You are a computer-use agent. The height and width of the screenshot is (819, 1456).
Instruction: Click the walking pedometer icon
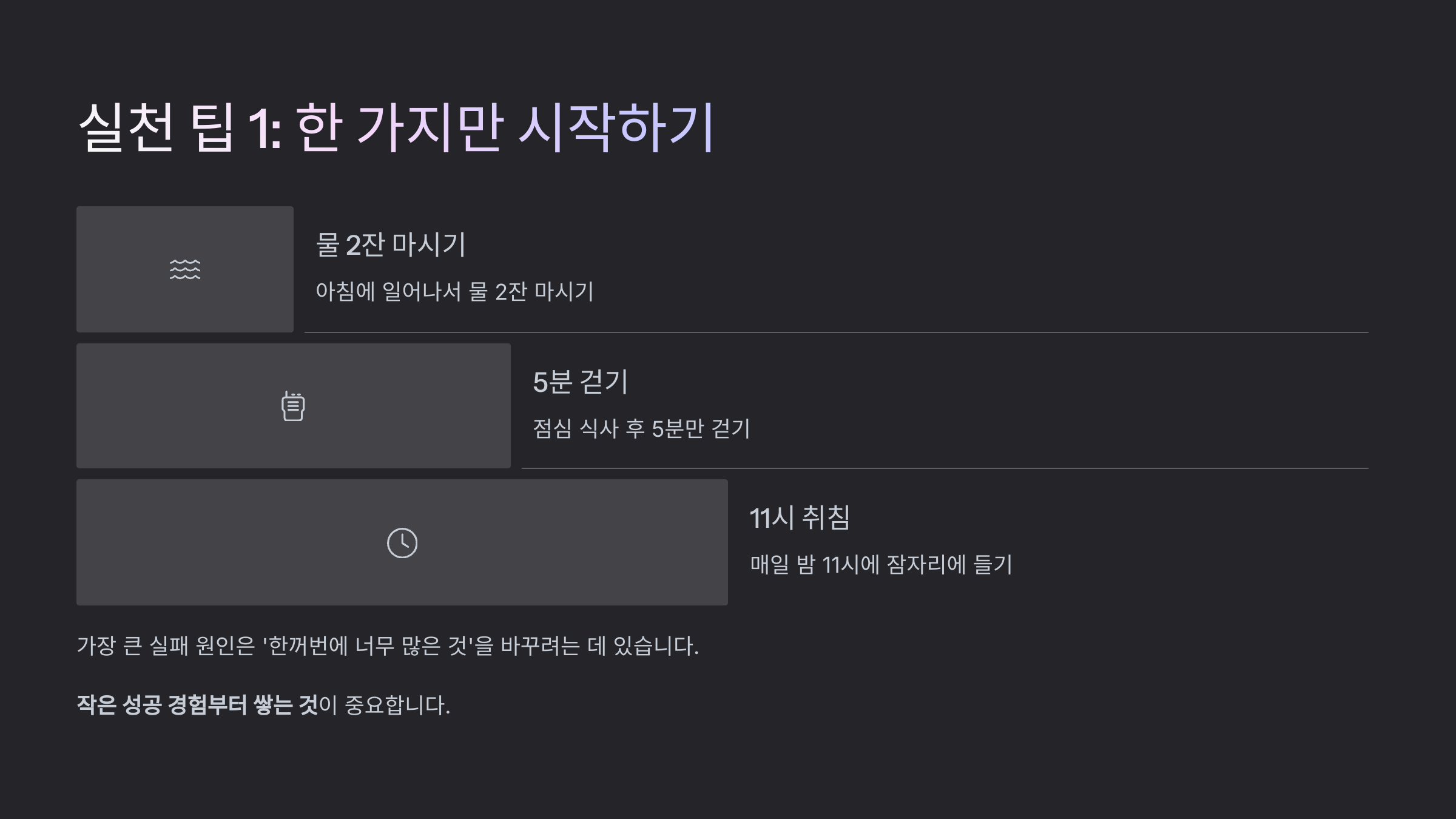(x=293, y=406)
